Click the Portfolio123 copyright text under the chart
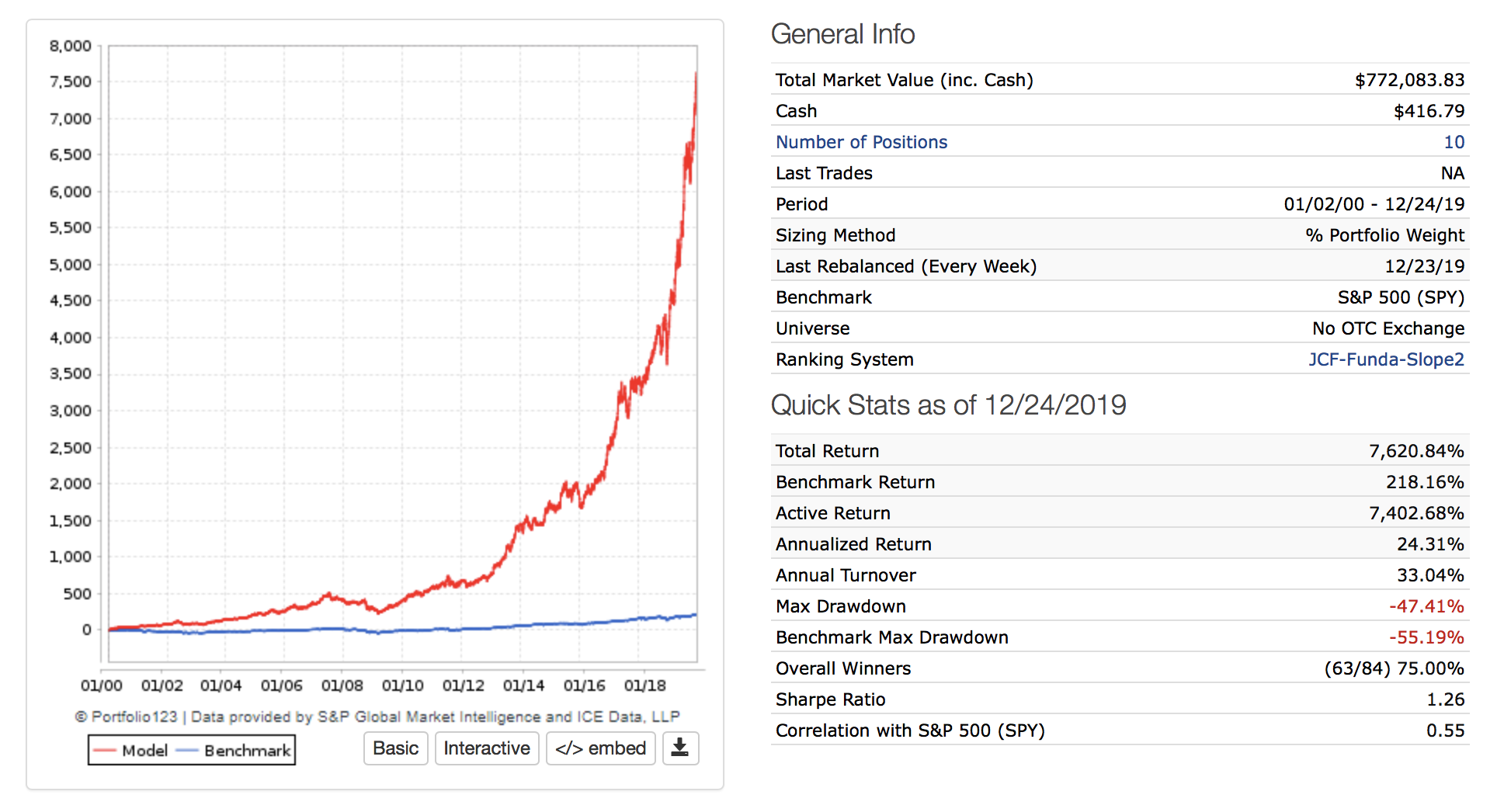 click(377, 717)
